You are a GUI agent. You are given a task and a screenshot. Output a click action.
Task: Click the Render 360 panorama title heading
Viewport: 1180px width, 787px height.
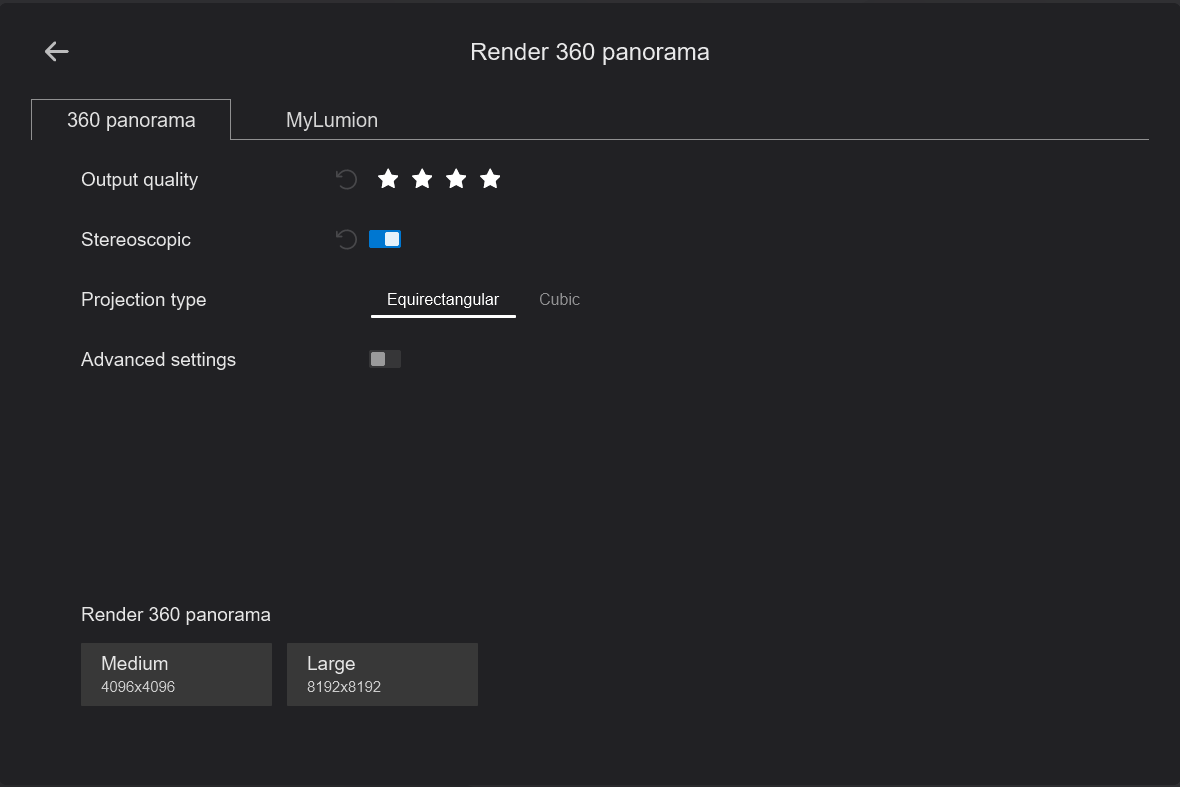coord(589,52)
